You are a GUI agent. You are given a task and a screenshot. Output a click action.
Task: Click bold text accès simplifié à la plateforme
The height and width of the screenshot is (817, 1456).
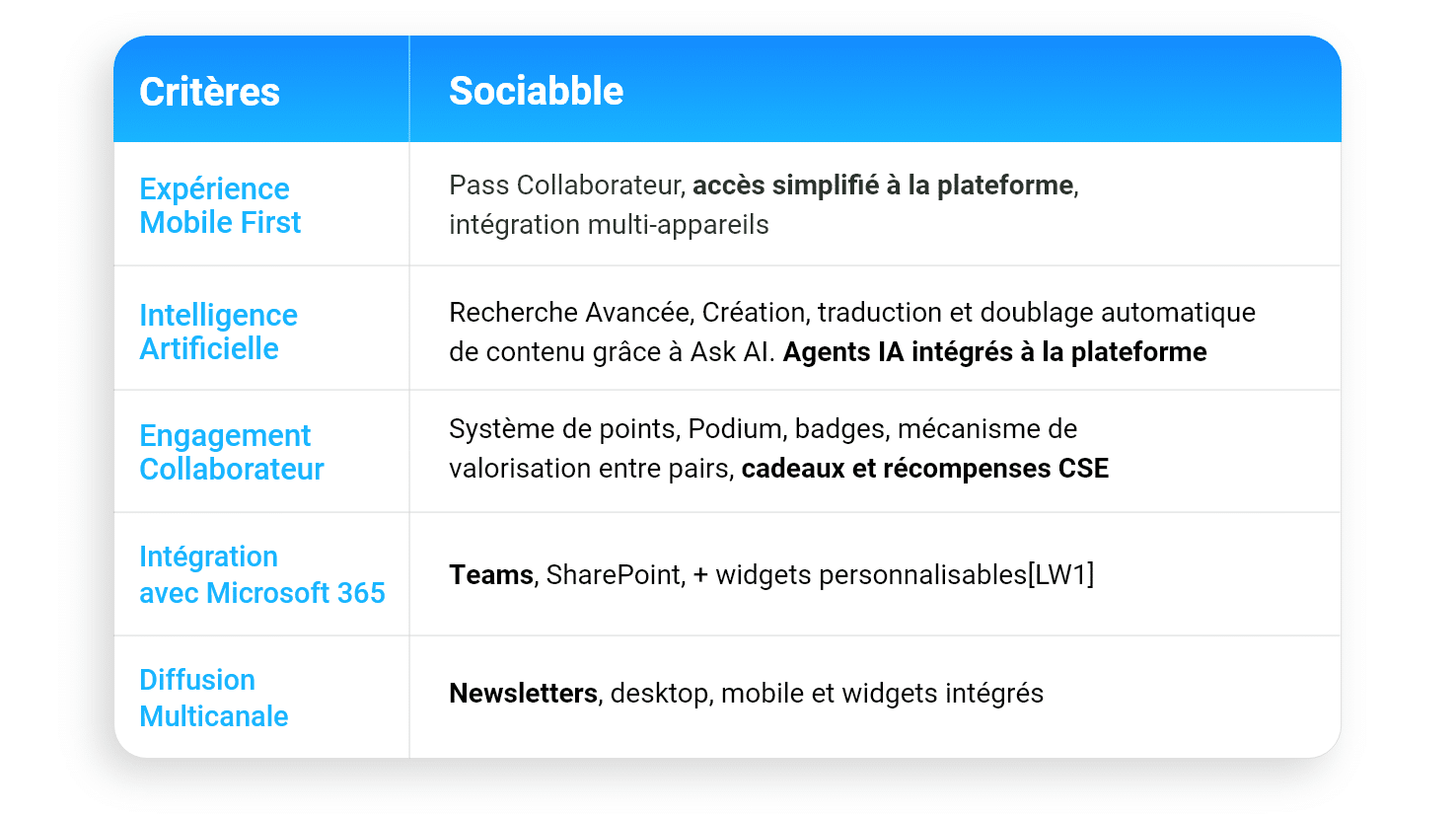883,186
